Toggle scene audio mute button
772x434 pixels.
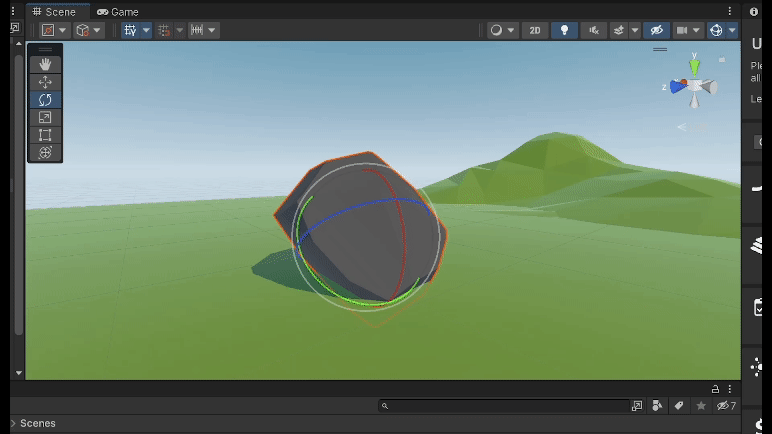(x=594, y=30)
